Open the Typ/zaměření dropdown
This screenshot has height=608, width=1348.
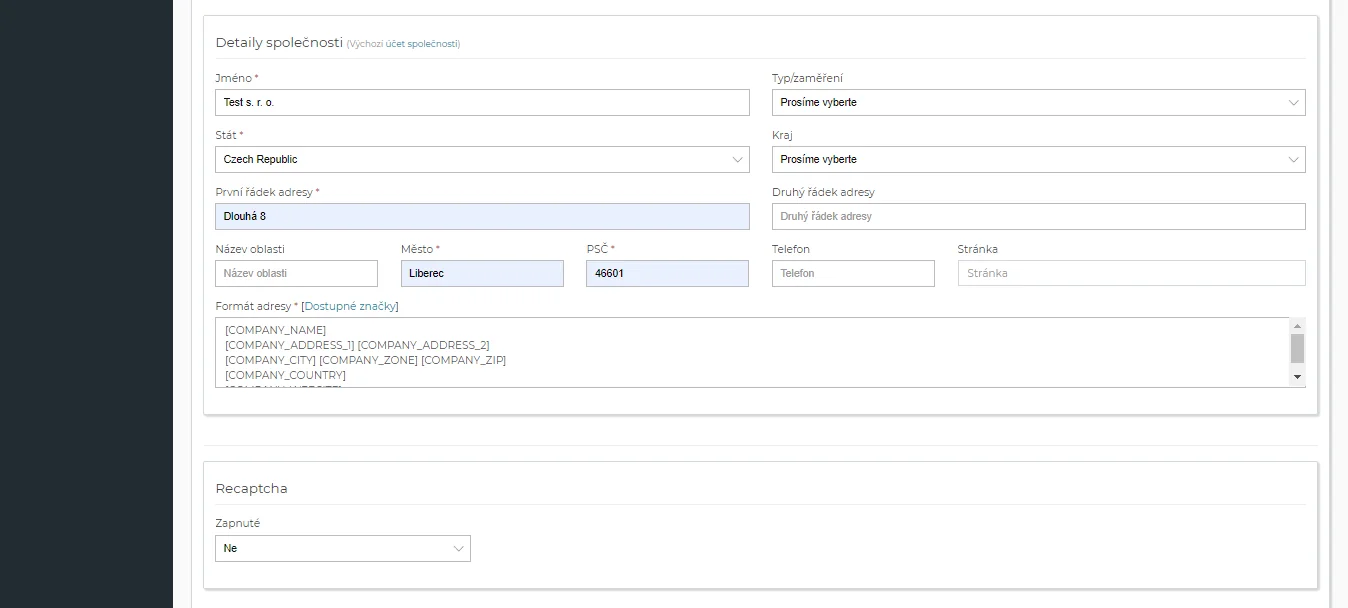[1037, 103]
